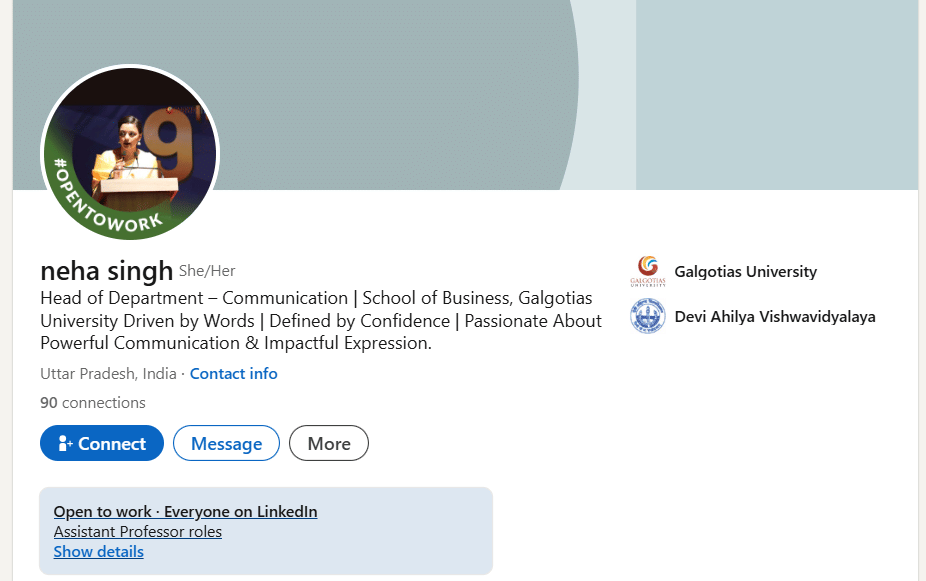Click the She/Her pronouns label
Image resolution: width=926 pixels, height=581 pixels.
click(207, 271)
